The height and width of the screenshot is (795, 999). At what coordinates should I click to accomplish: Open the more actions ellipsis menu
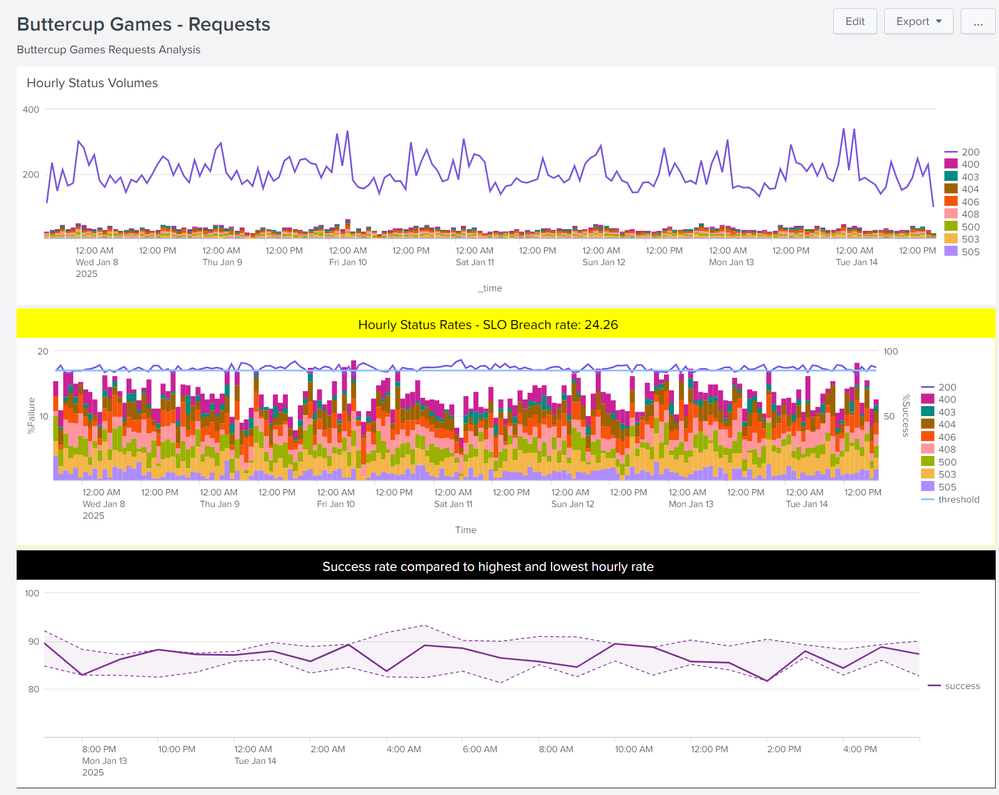[977, 21]
